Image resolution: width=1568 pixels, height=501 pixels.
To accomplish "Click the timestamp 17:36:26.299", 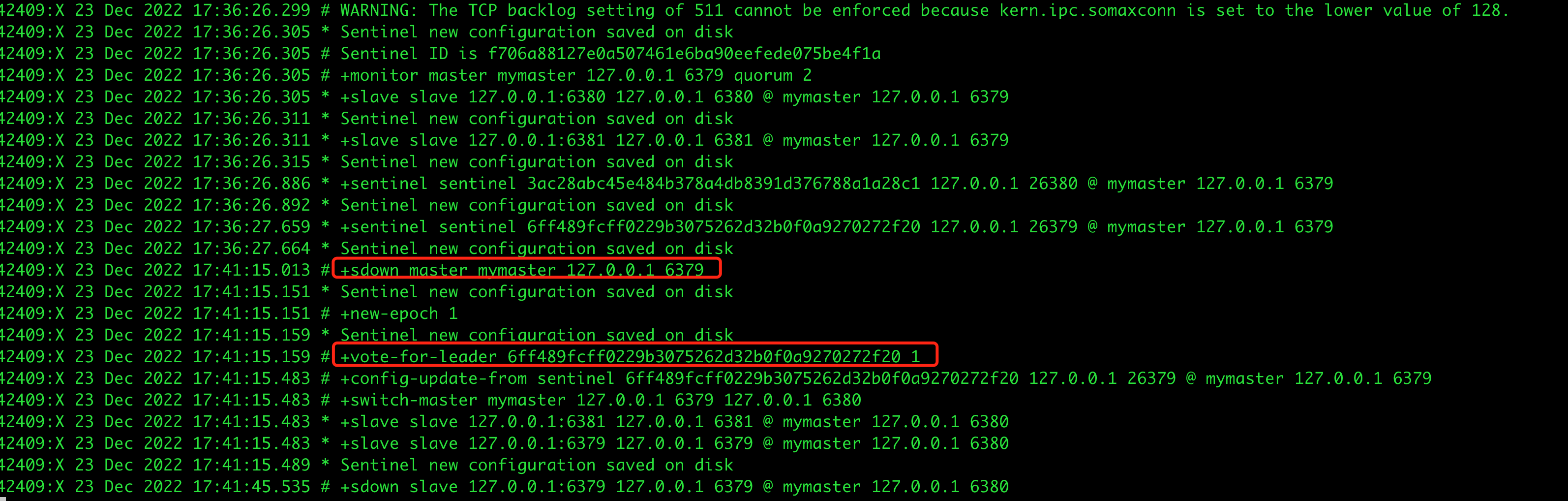I will tap(251, 10).
